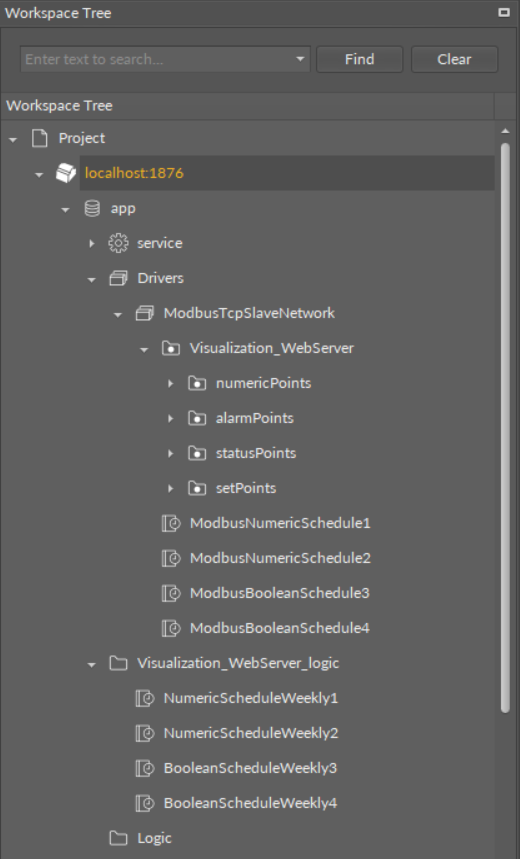Expand the service node

point(92,243)
